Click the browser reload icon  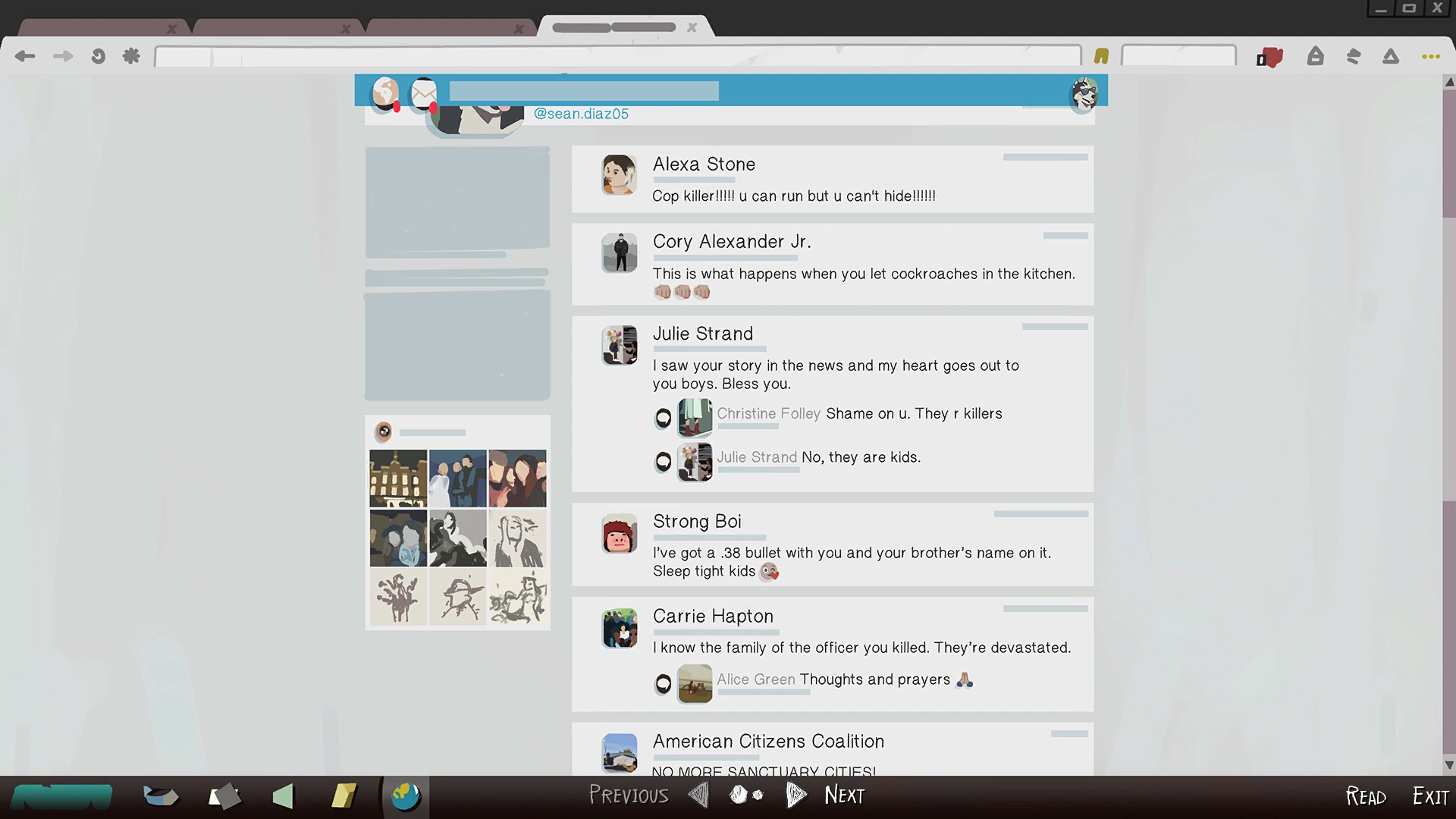coord(98,56)
